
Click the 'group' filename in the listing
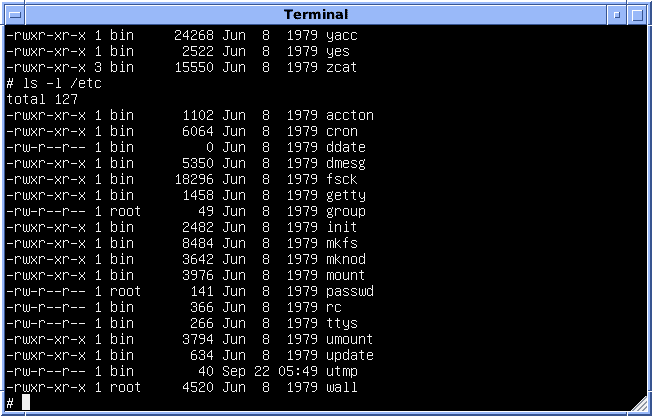(346, 211)
